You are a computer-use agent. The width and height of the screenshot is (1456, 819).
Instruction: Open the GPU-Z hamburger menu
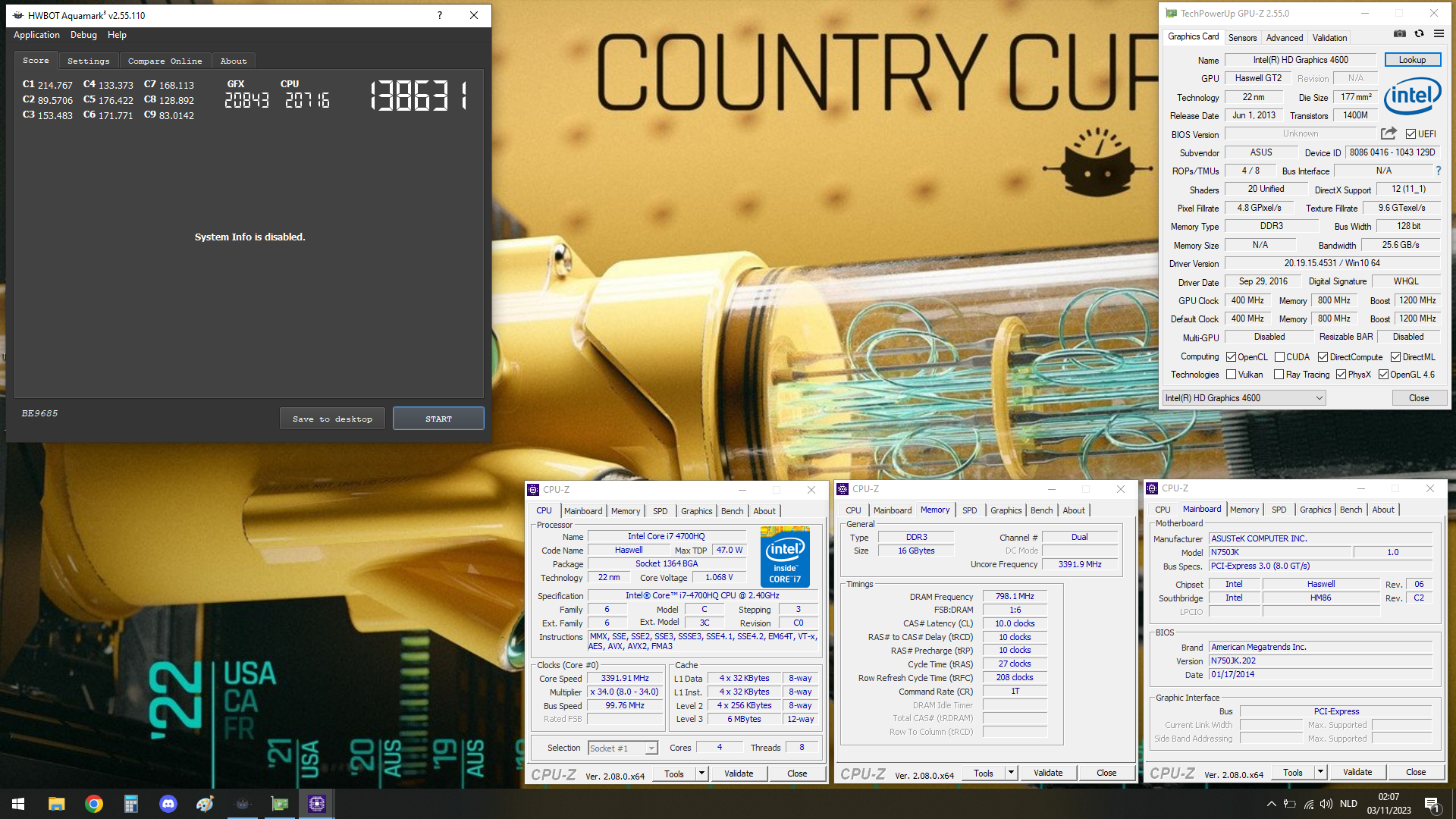(1439, 33)
